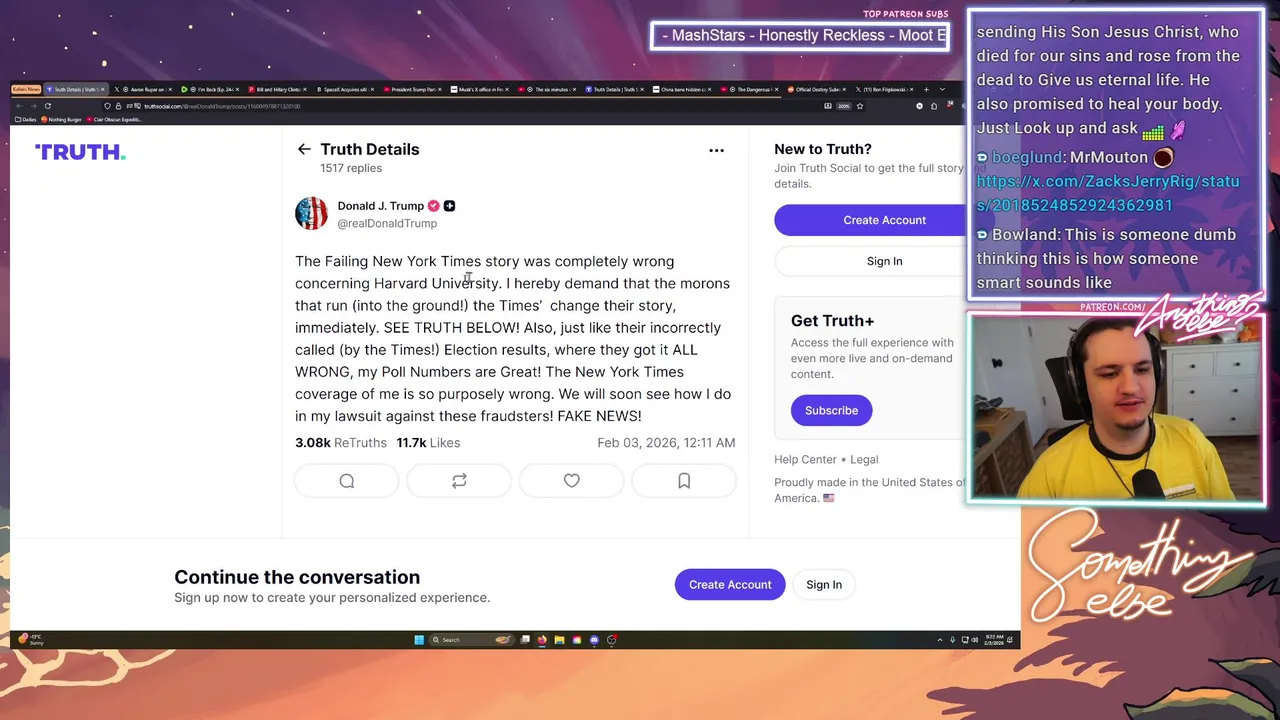Click the Get Truth+ heading
1280x720 pixels.
[832, 320]
